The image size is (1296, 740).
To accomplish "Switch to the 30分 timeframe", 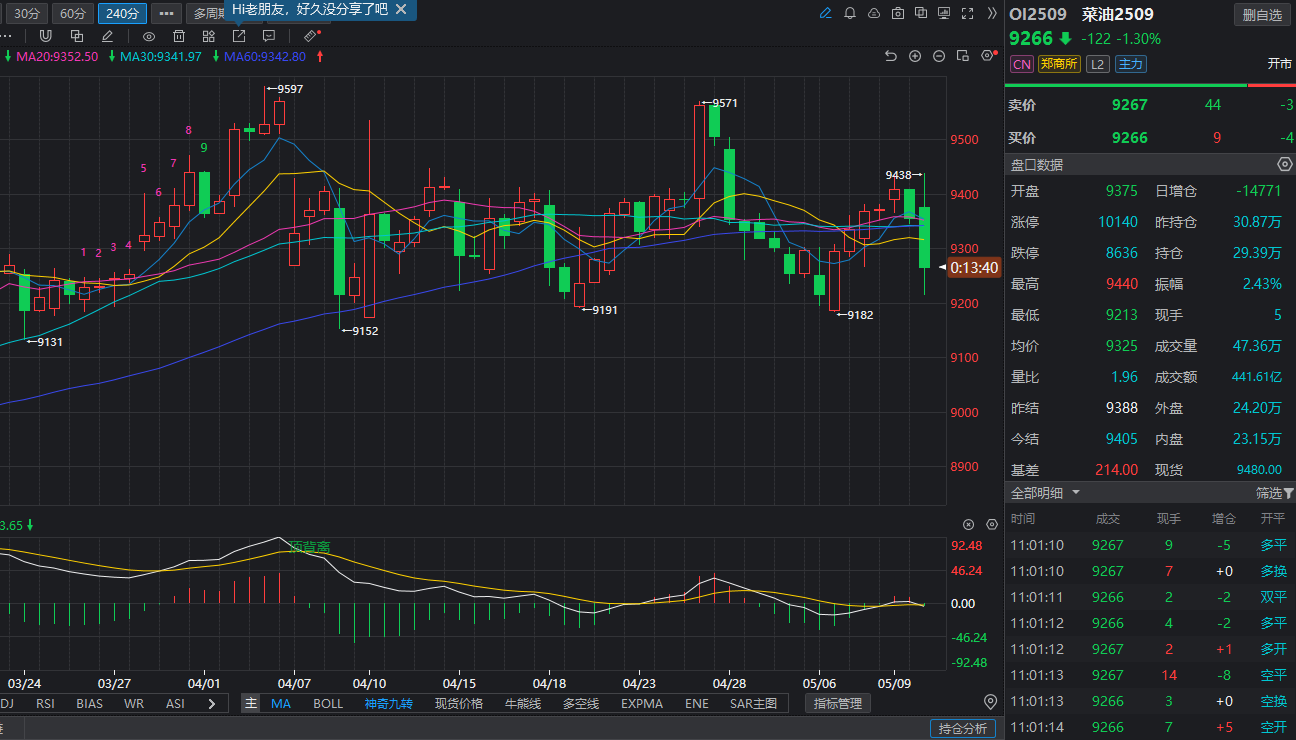I will coord(27,13).
